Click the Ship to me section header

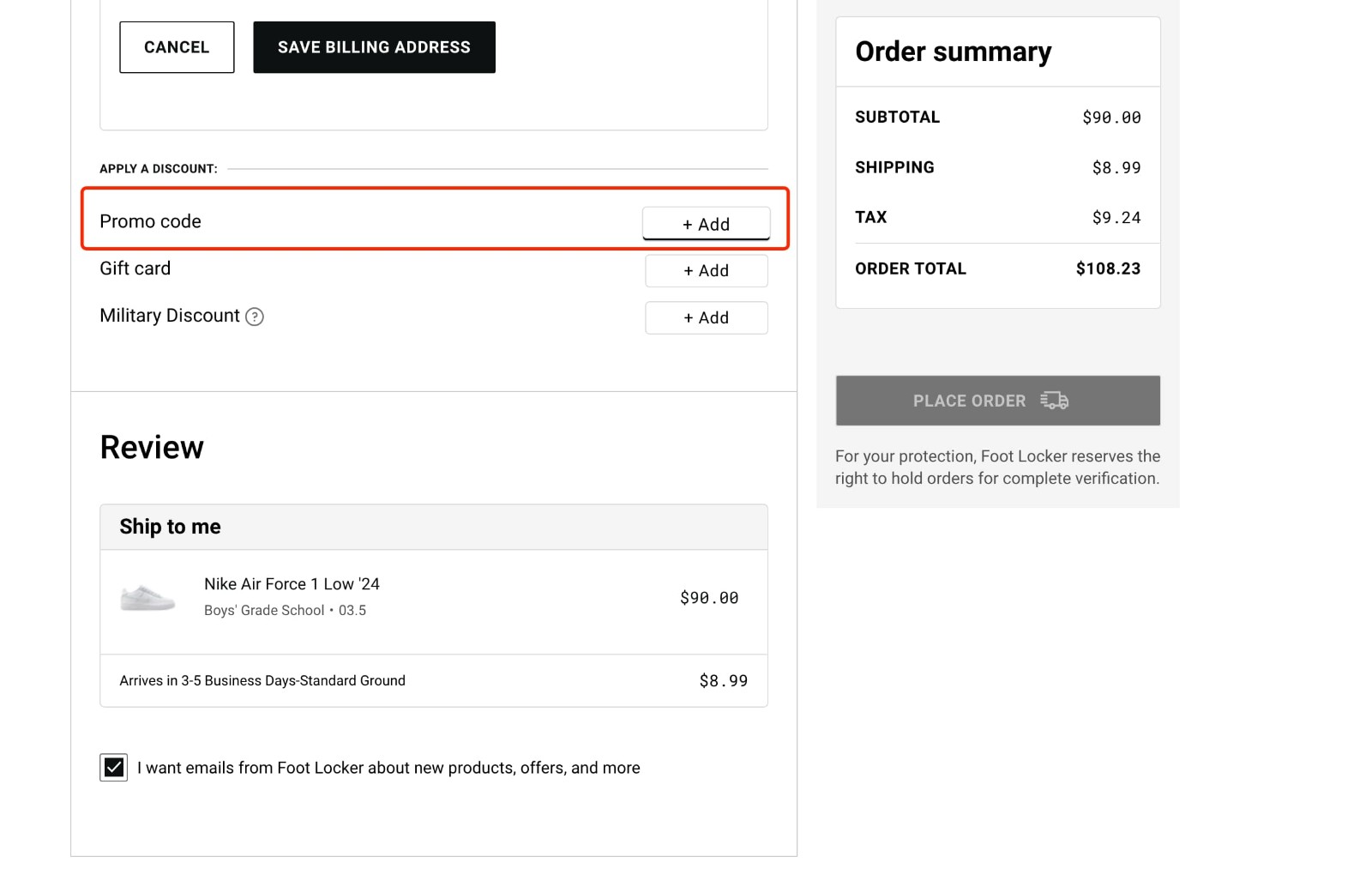click(170, 526)
